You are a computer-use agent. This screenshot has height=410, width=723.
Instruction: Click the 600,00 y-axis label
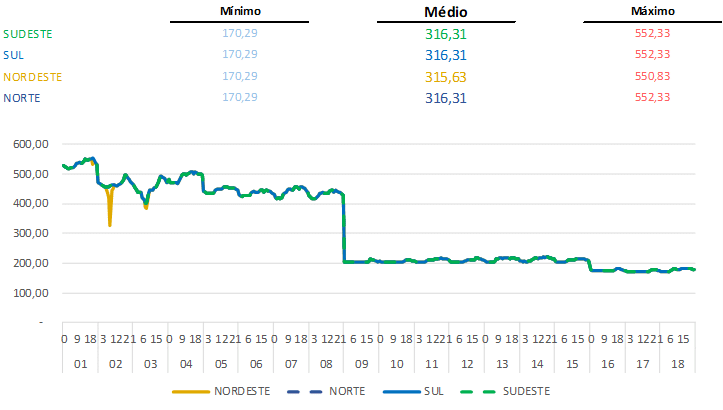click(x=31, y=143)
